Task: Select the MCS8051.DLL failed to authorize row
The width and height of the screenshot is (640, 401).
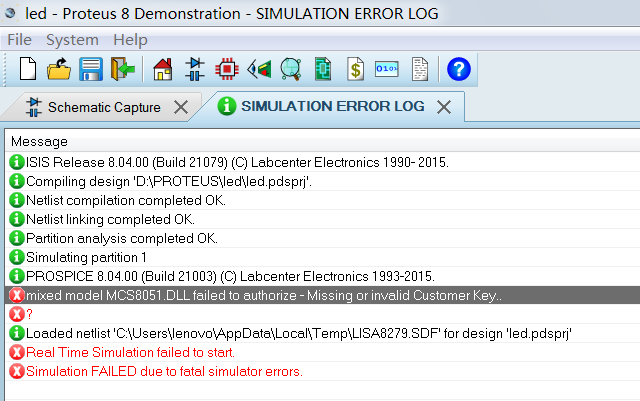Action: click(x=322, y=295)
